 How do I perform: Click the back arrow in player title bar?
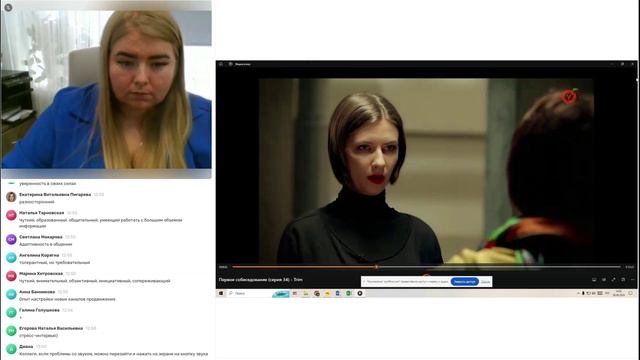pyautogui.click(x=221, y=64)
